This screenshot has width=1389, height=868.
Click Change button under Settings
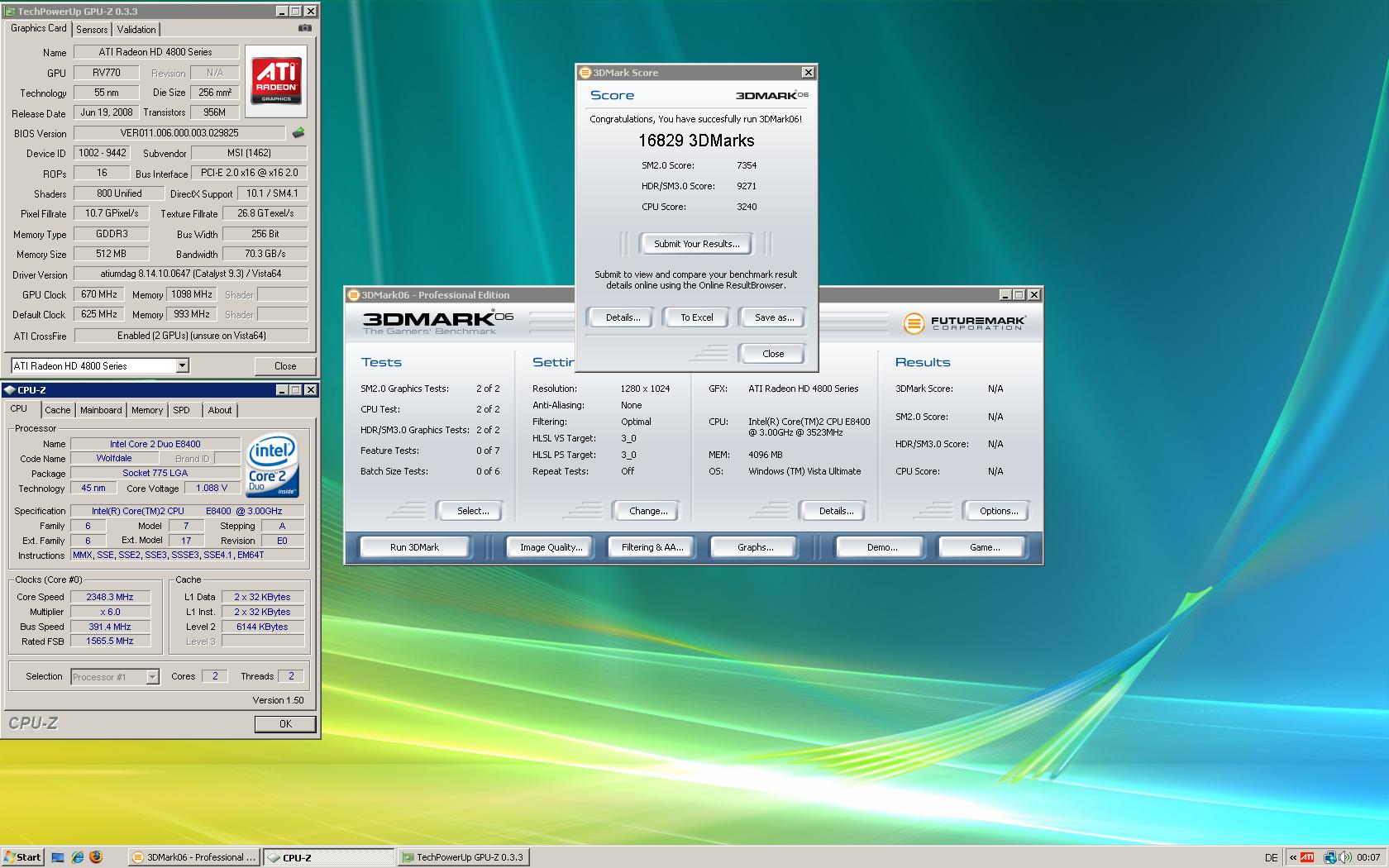point(648,511)
